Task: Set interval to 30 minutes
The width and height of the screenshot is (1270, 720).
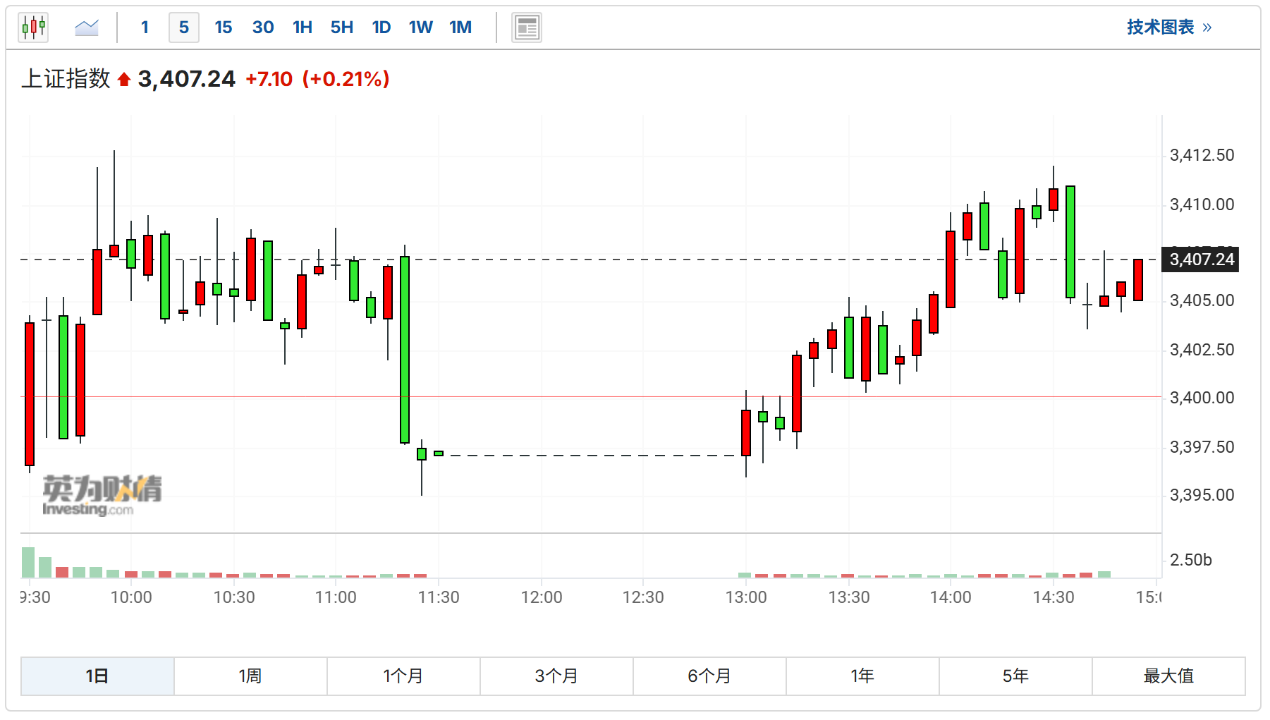Action: coord(263,27)
